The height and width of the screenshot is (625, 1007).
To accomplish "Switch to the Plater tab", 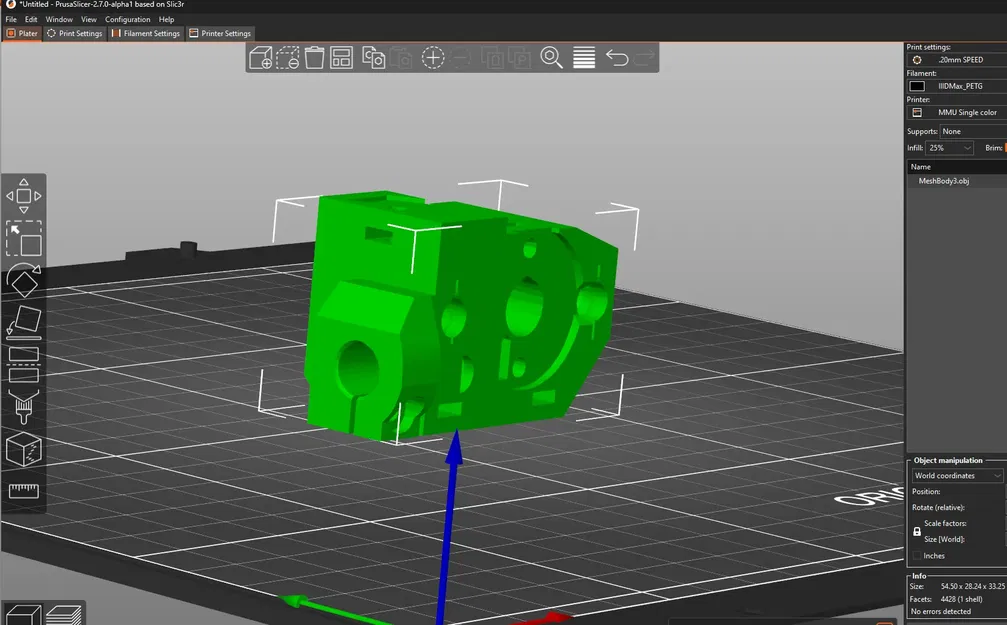I will pos(22,33).
